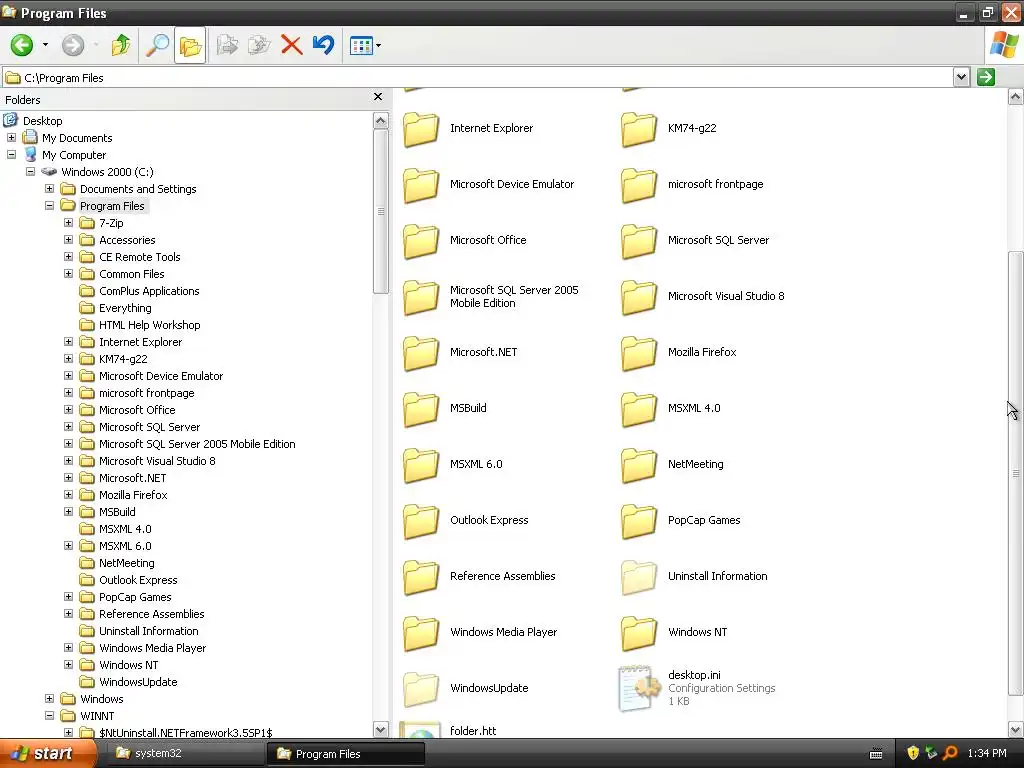Select the Microsoft Visual Studio 8 folder
The image size is (1024, 768).
click(639, 297)
